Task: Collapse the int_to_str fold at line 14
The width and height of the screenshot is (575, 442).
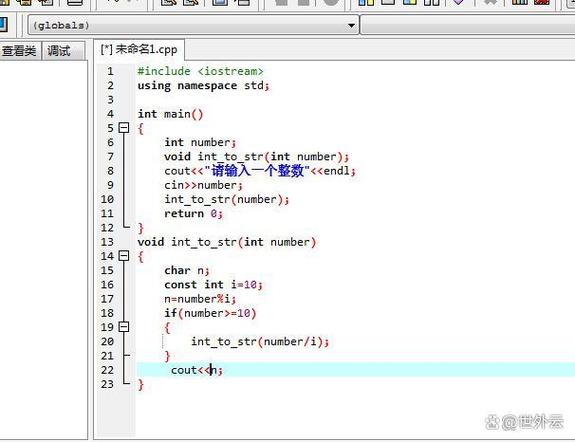Action: pyautogui.click(x=124, y=256)
